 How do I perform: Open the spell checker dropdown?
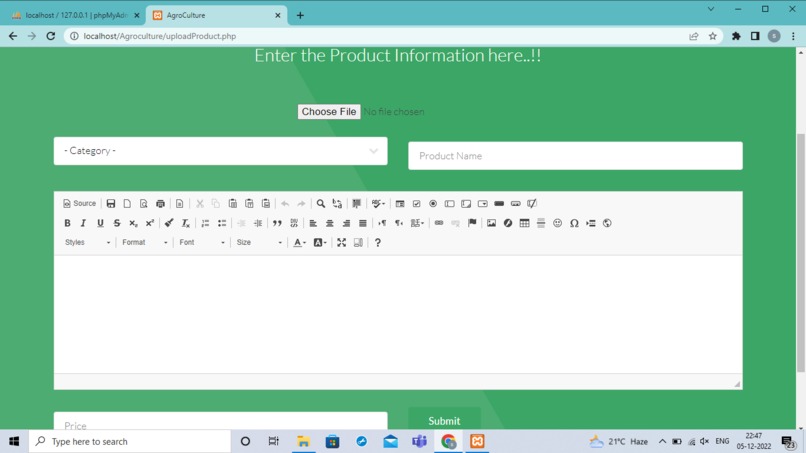pos(378,204)
